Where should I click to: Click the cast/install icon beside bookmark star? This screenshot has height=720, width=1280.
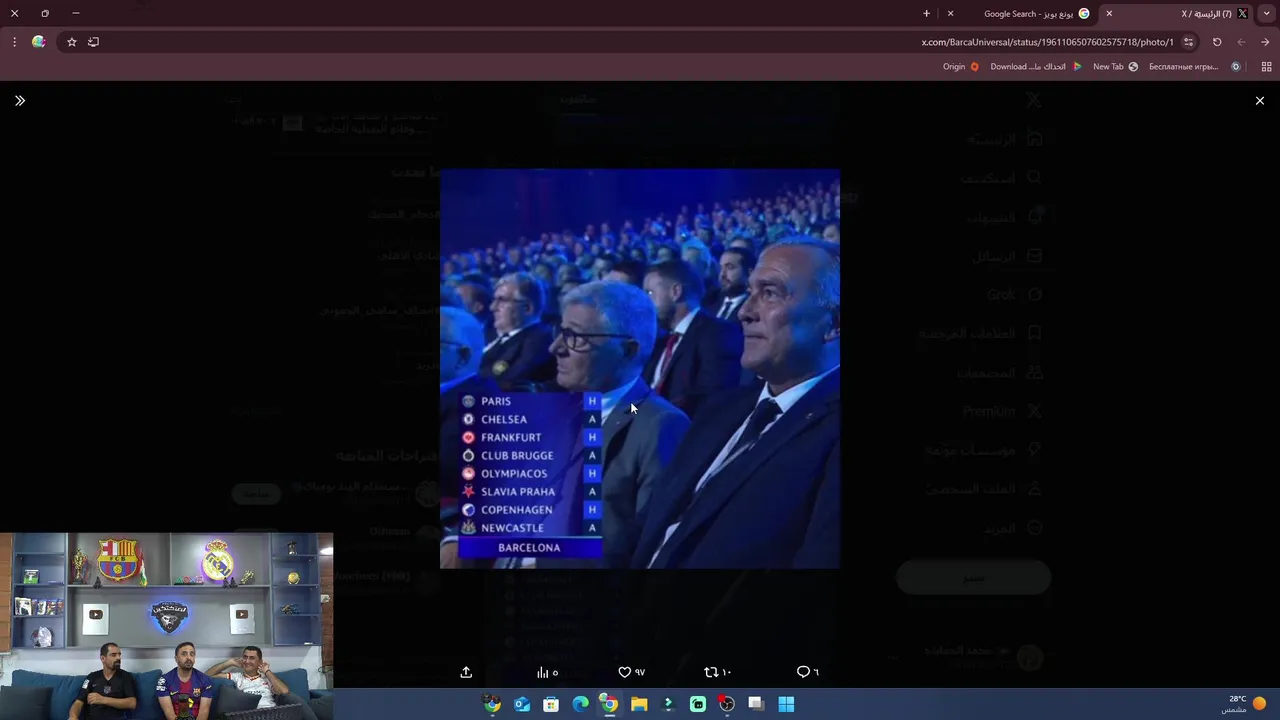[94, 42]
